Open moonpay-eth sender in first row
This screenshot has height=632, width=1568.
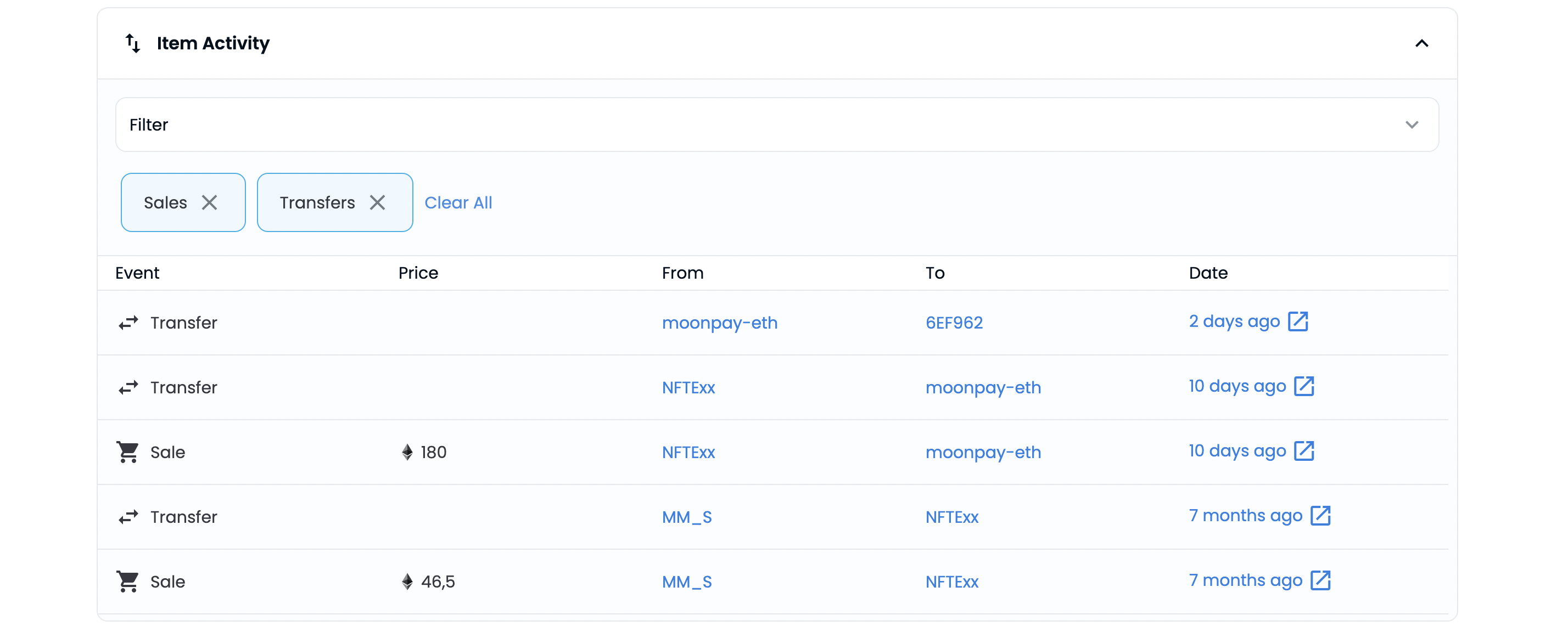coord(719,323)
